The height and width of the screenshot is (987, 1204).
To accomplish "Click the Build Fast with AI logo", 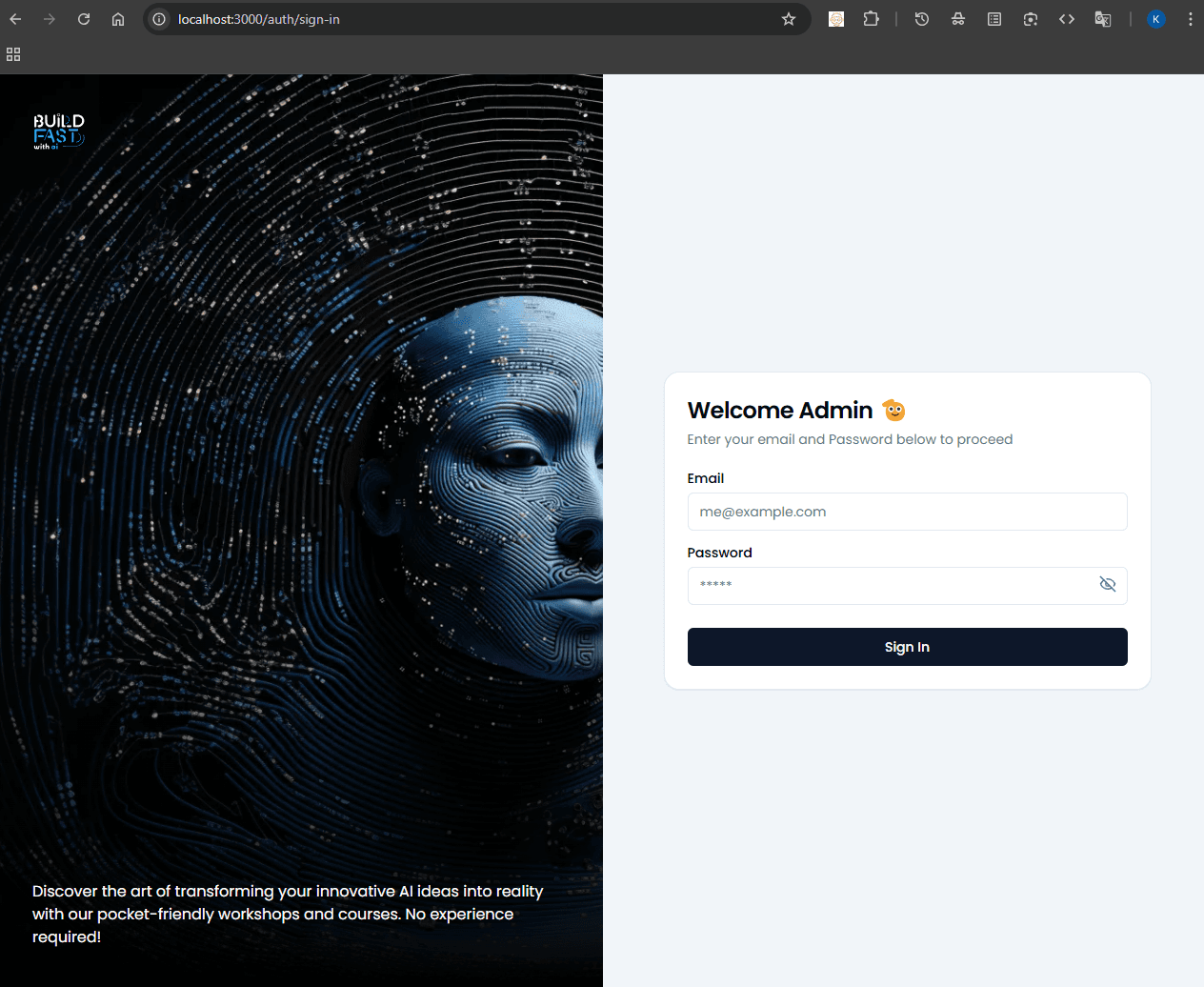I will coord(59,131).
